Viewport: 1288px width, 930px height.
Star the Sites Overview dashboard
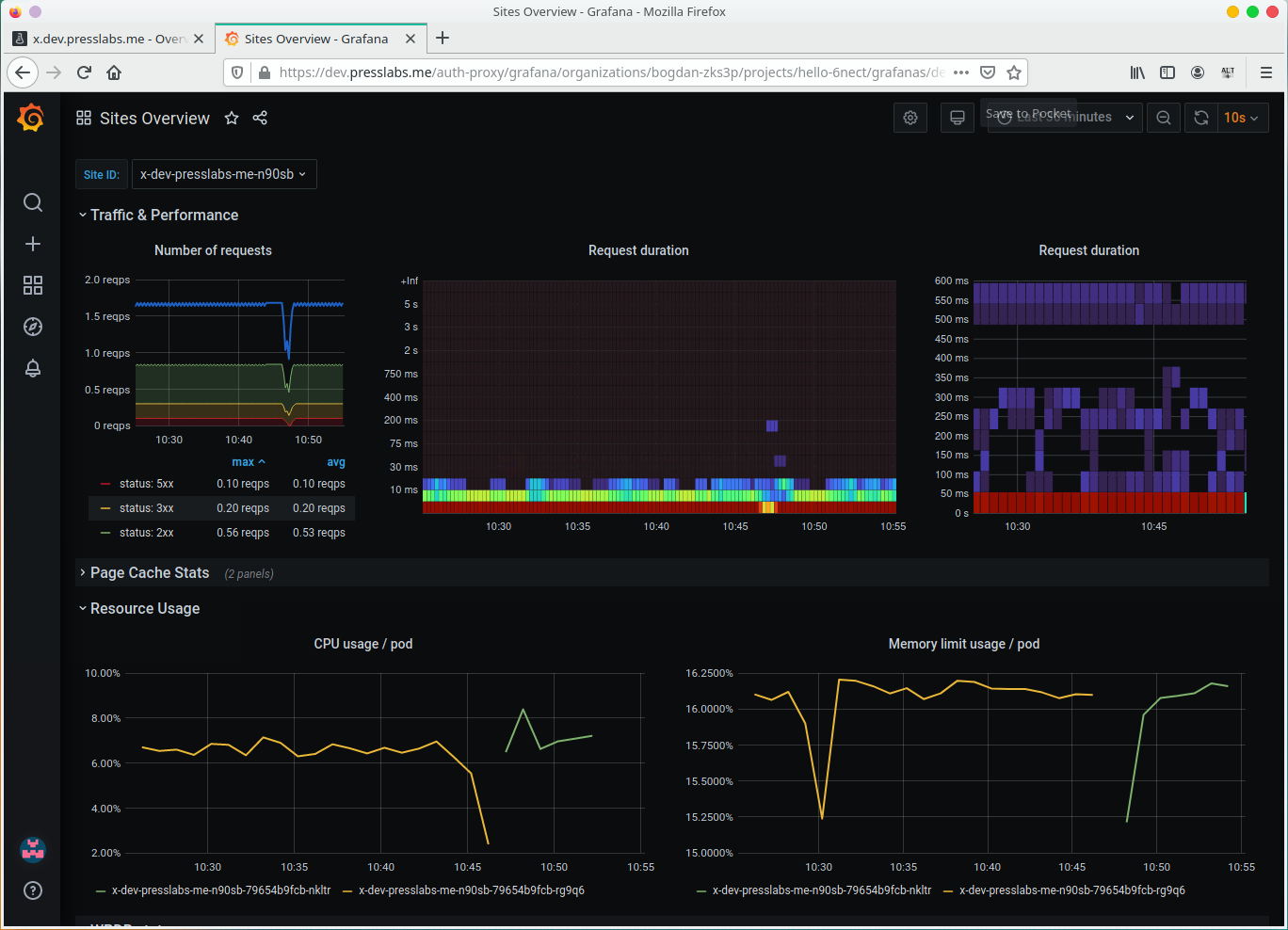click(232, 118)
